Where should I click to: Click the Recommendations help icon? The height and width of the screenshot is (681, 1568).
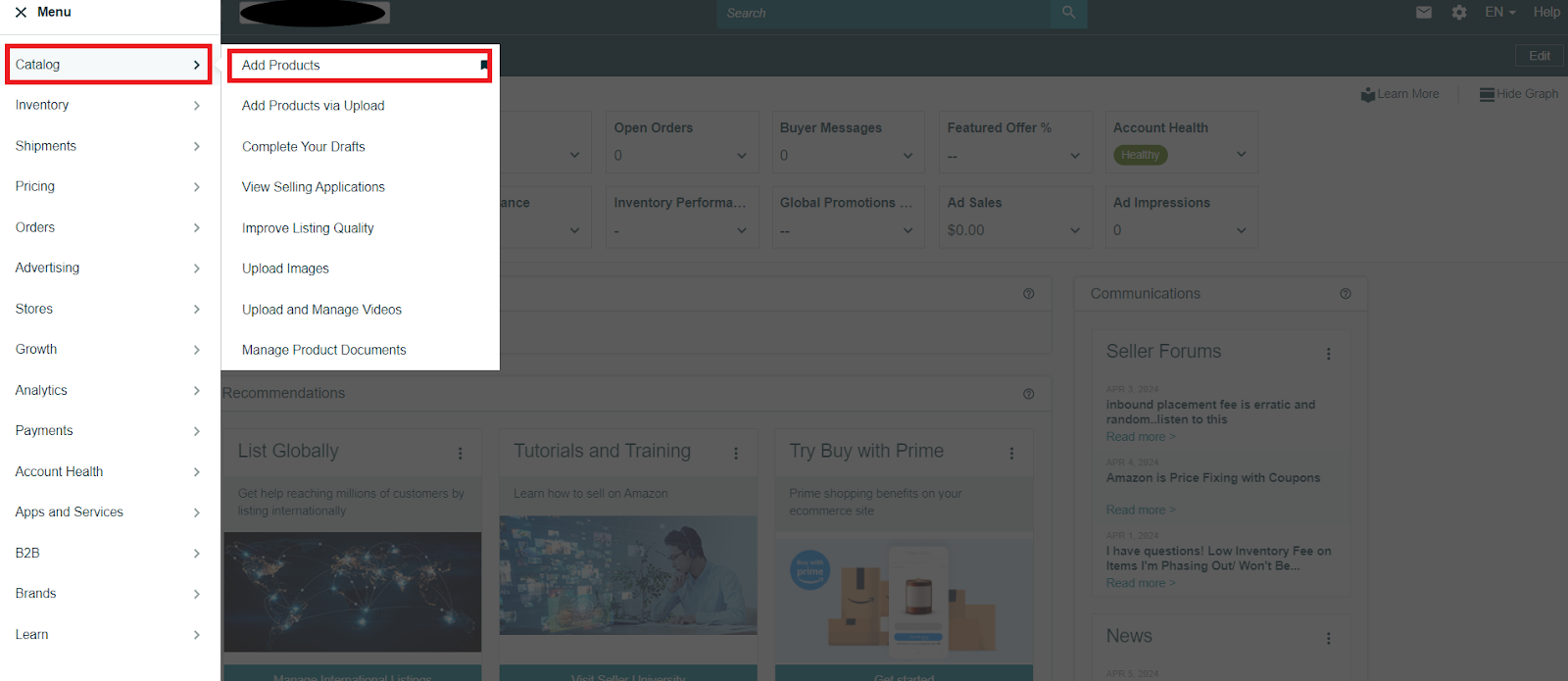tap(1028, 394)
